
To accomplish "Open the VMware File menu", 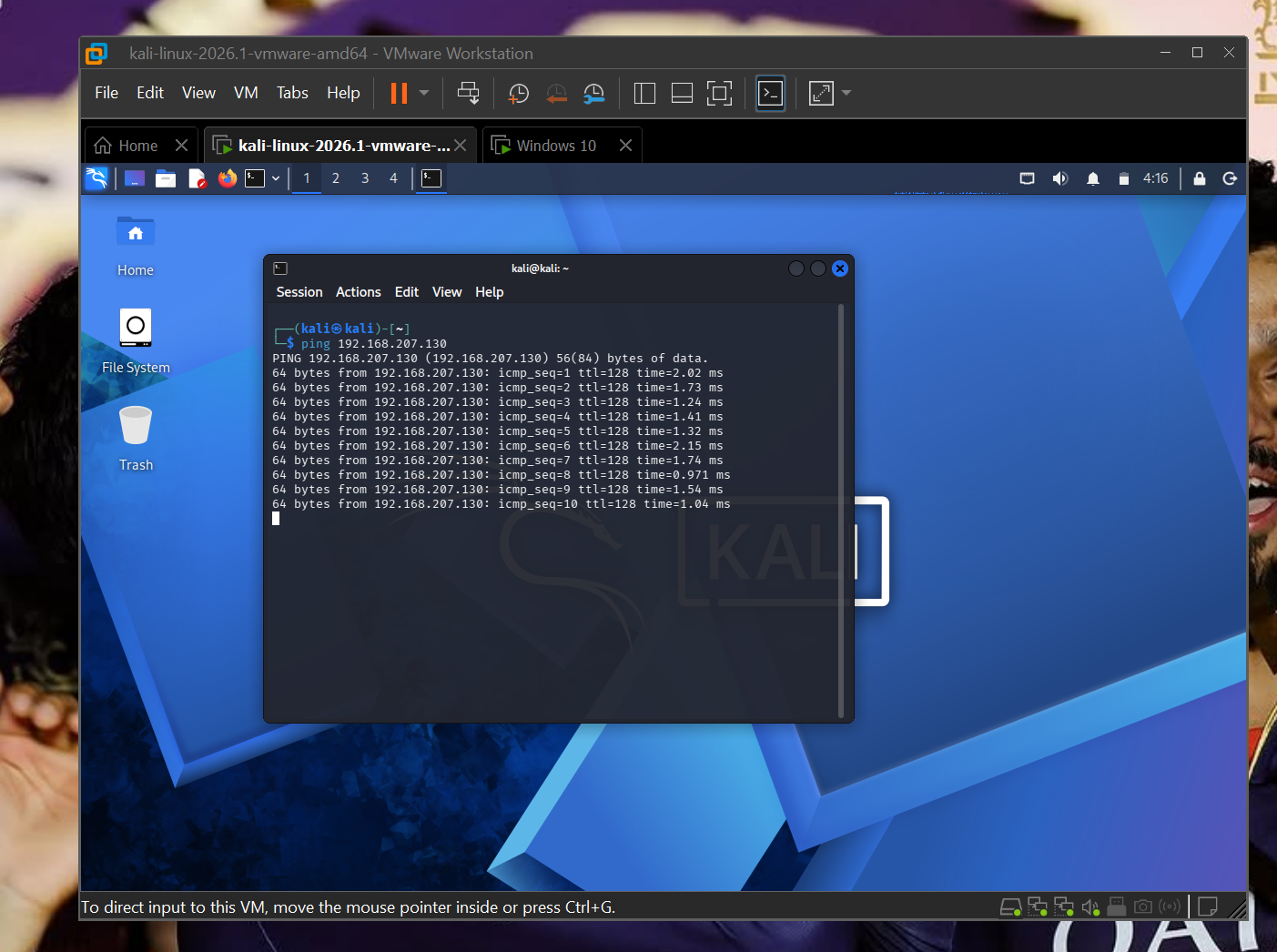I will pos(106,93).
